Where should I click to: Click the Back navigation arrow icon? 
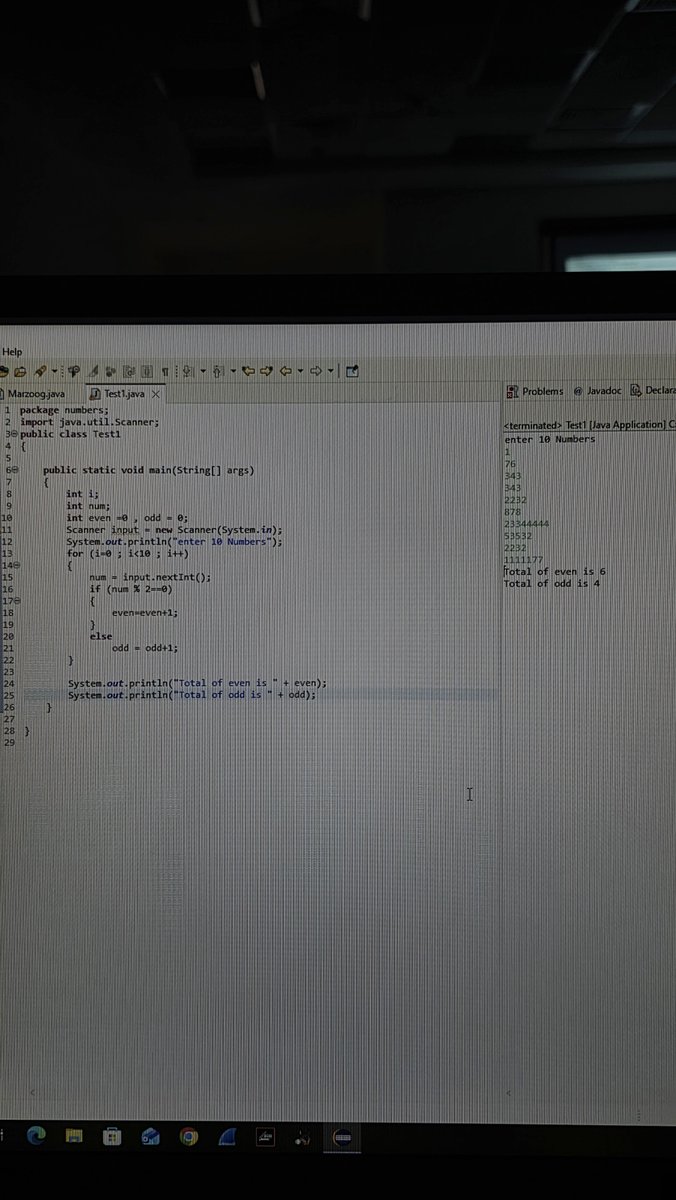[x=285, y=371]
